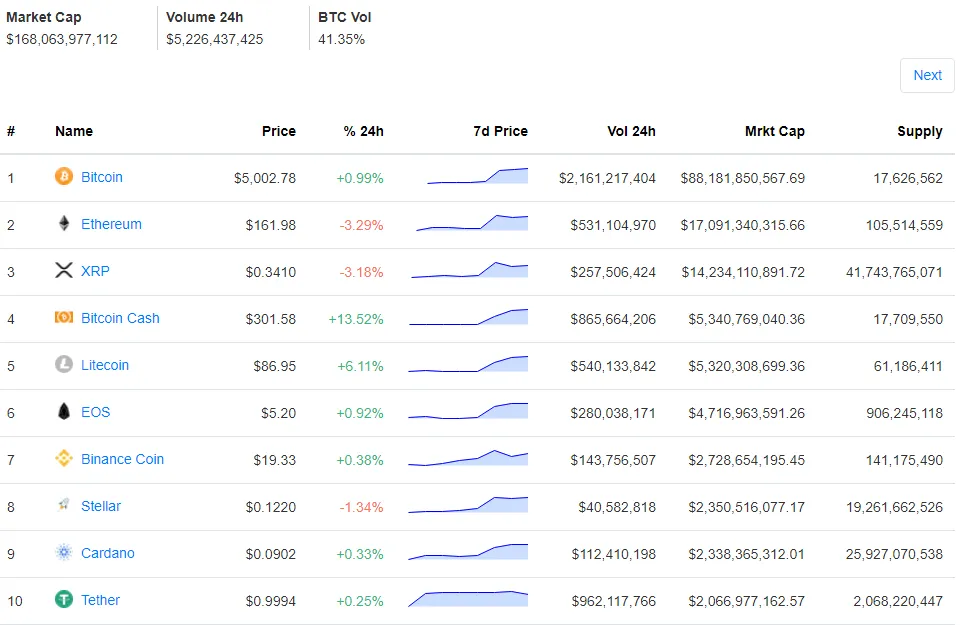The height and width of the screenshot is (625, 961).
Task: Open EOS's 7d price sparkline
Action: point(468,411)
